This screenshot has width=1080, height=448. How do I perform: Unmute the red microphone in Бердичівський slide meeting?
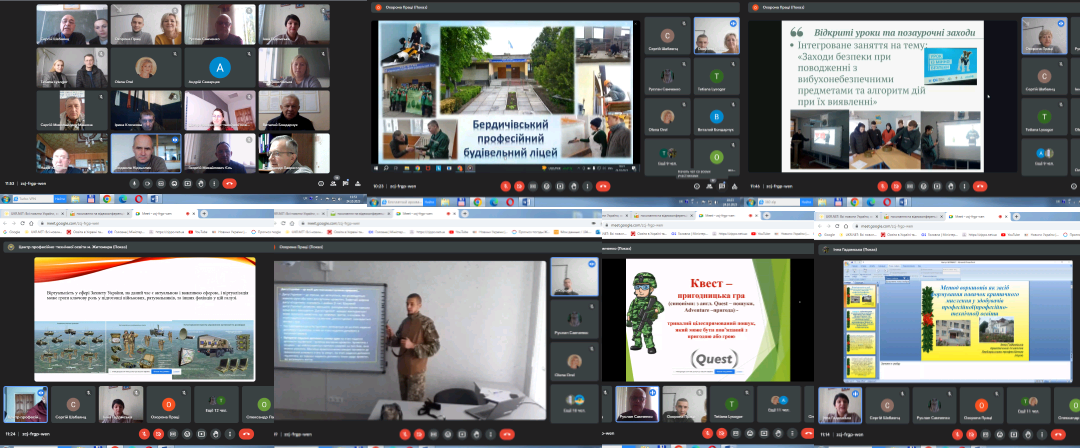coord(506,186)
